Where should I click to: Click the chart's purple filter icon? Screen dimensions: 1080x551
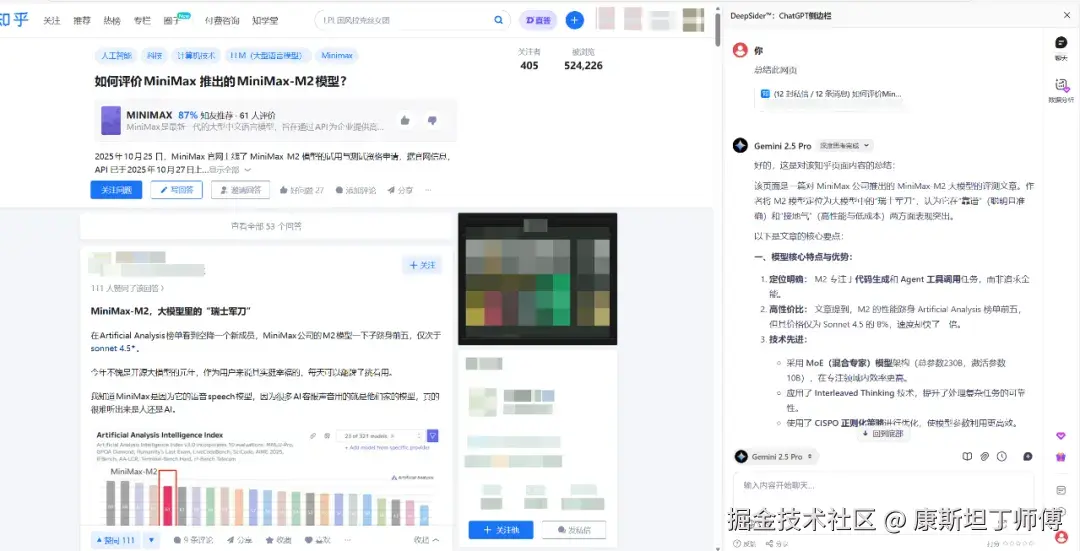pos(433,436)
